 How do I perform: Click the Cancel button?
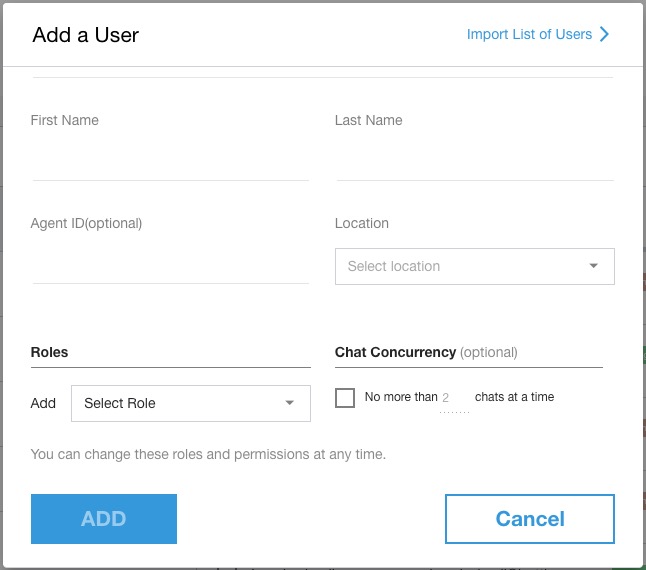point(529,519)
